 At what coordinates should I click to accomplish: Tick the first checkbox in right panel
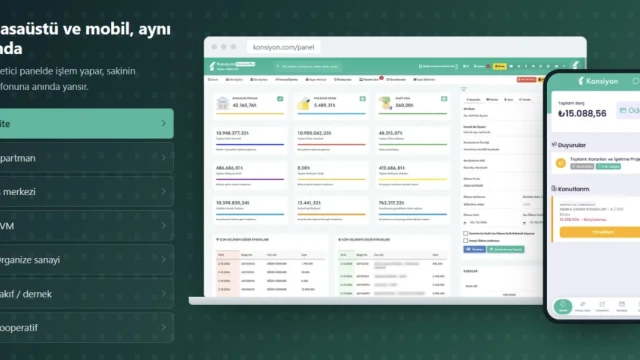(465, 233)
